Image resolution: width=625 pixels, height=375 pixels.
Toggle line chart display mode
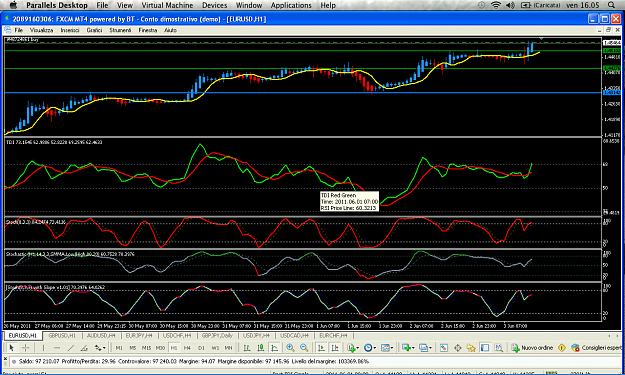coord(275,348)
